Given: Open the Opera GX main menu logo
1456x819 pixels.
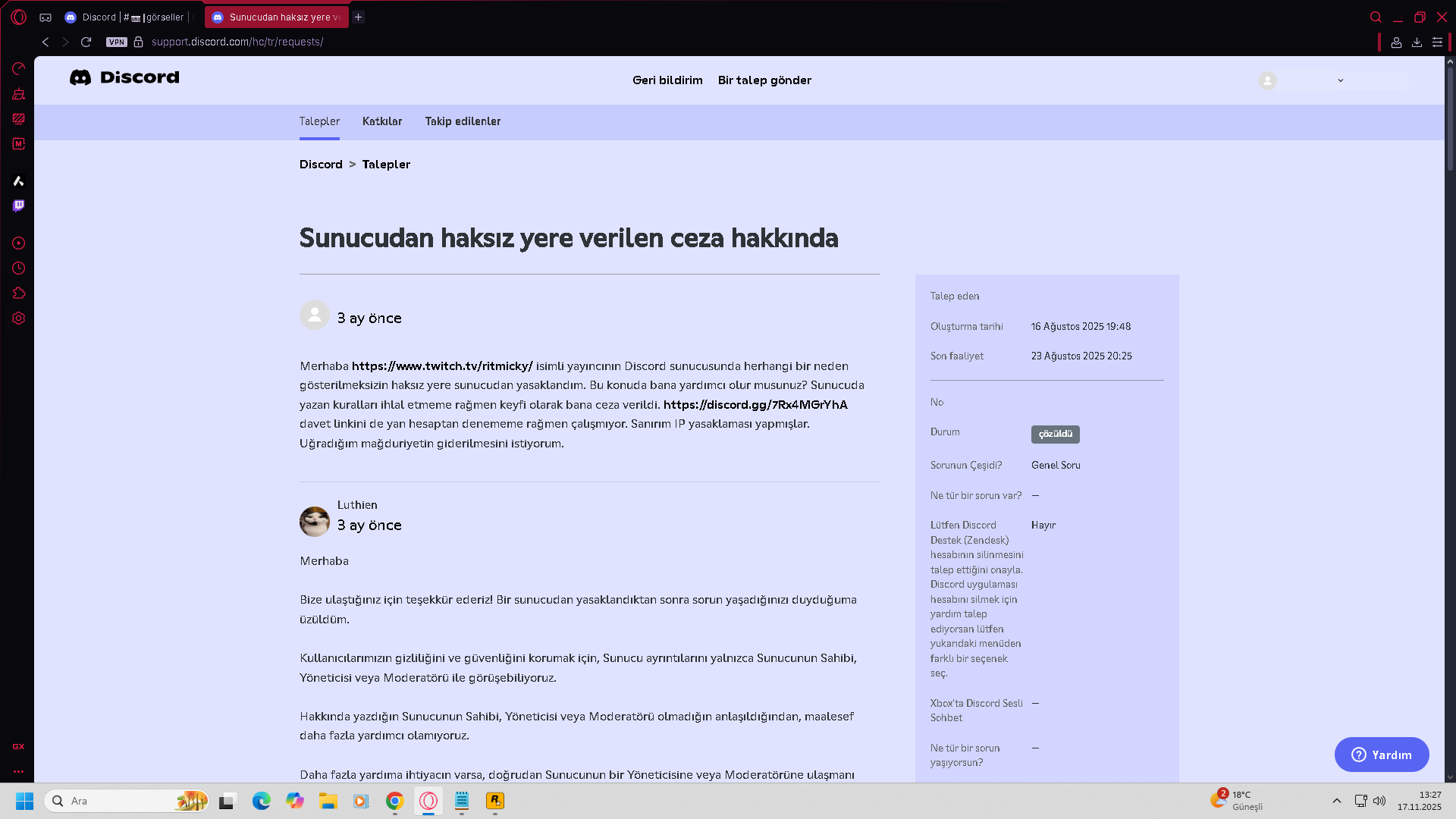Looking at the screenshot, I should 19,17.
